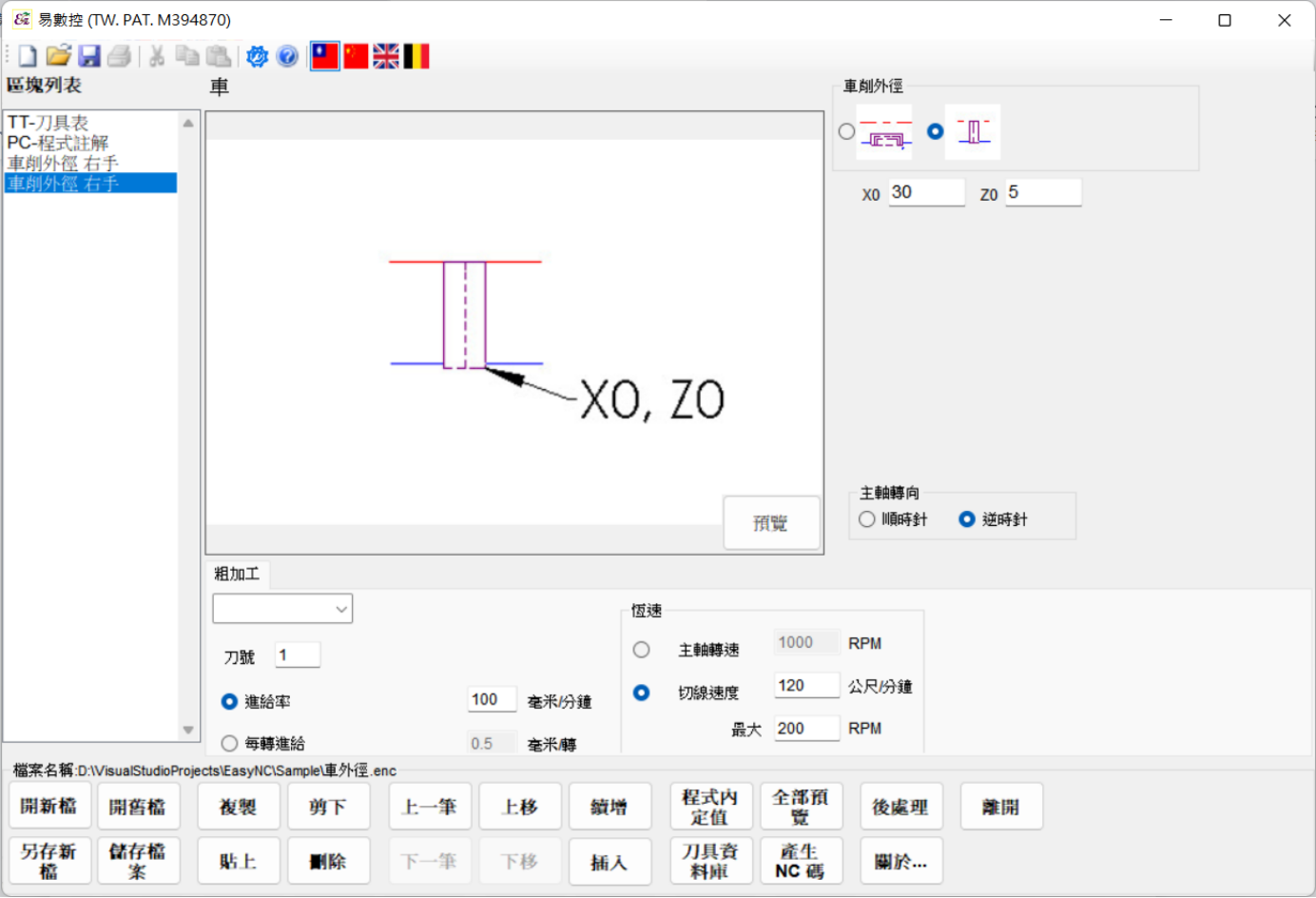Click the 預覽 preview button
Image resolution: width=1316 pixels, height=898 pixels.
tap(771, 522)
